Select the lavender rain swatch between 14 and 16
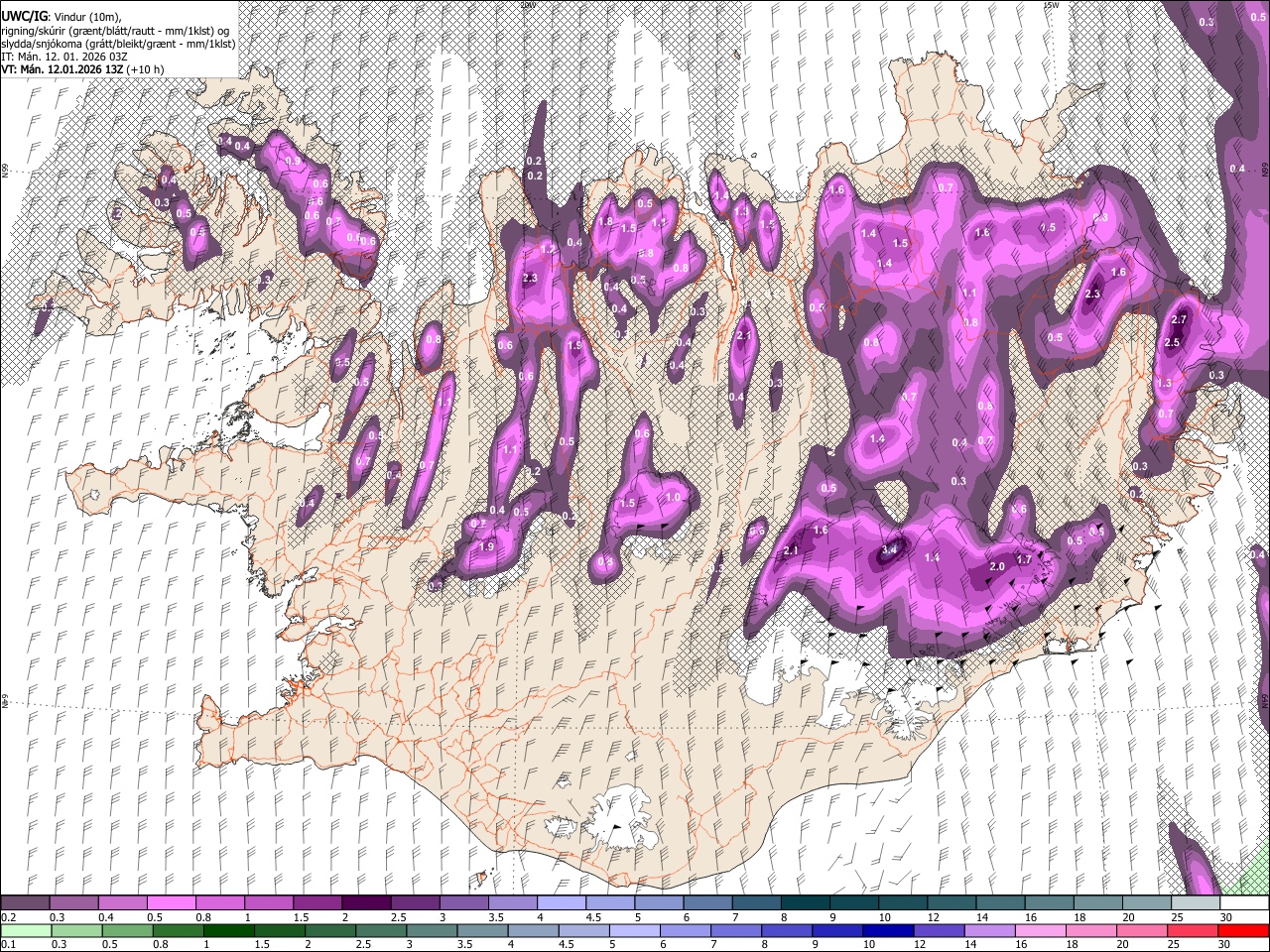 990,930
